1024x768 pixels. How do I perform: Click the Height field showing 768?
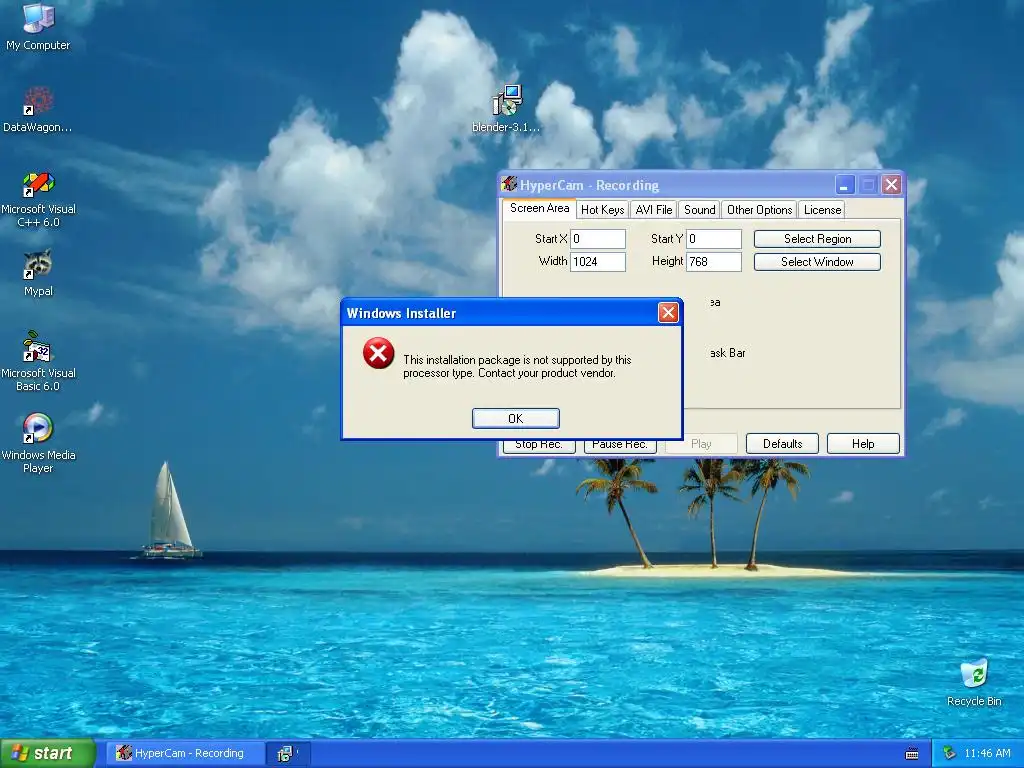(714, 262)
